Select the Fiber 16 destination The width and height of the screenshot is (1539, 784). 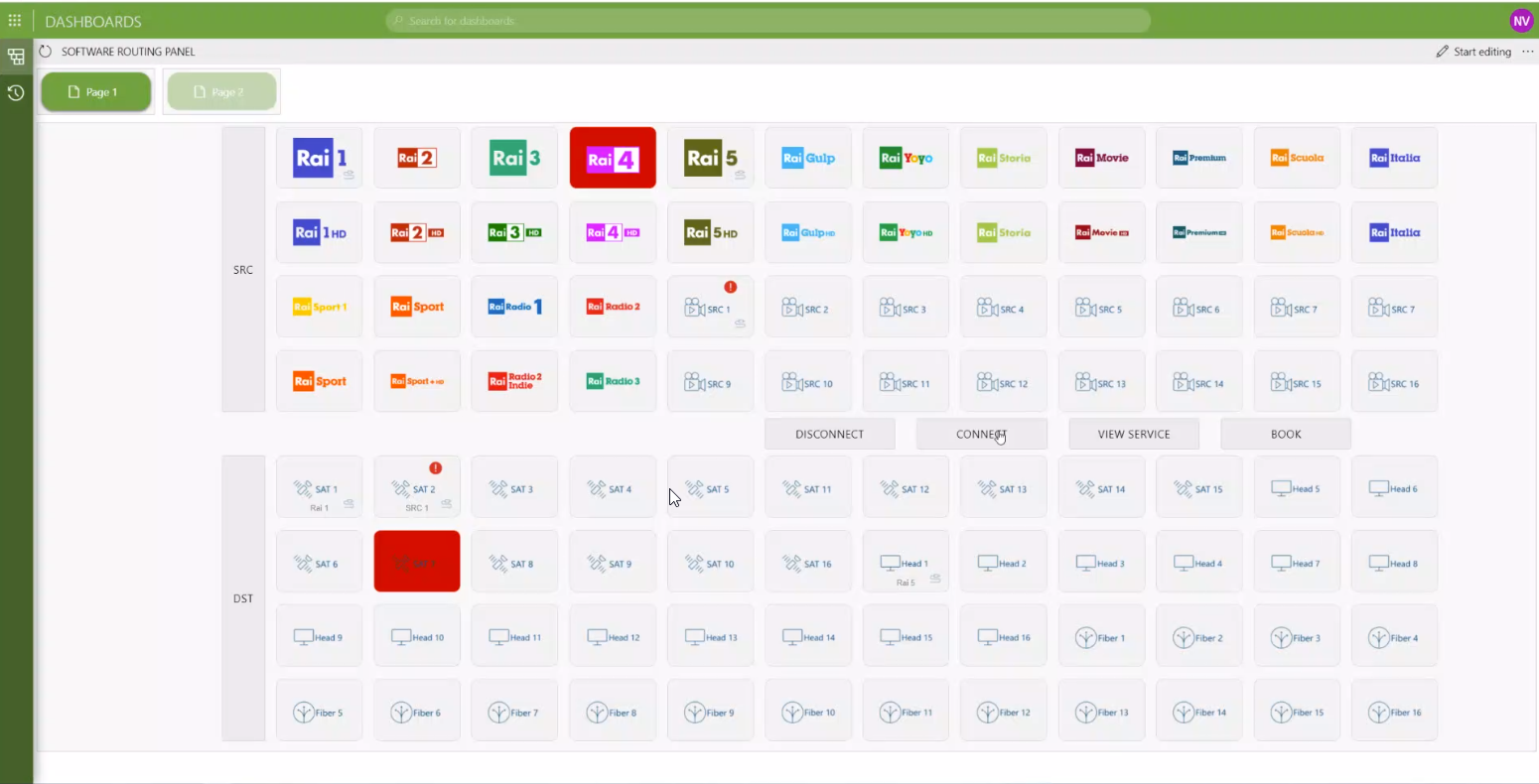pyautogui.click(x=1394, y=710)
